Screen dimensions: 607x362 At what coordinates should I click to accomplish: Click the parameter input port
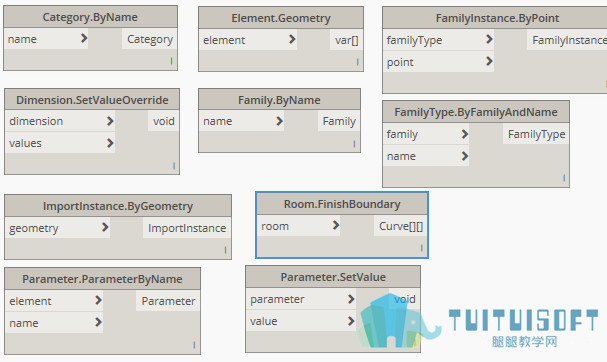click(301, 299)
